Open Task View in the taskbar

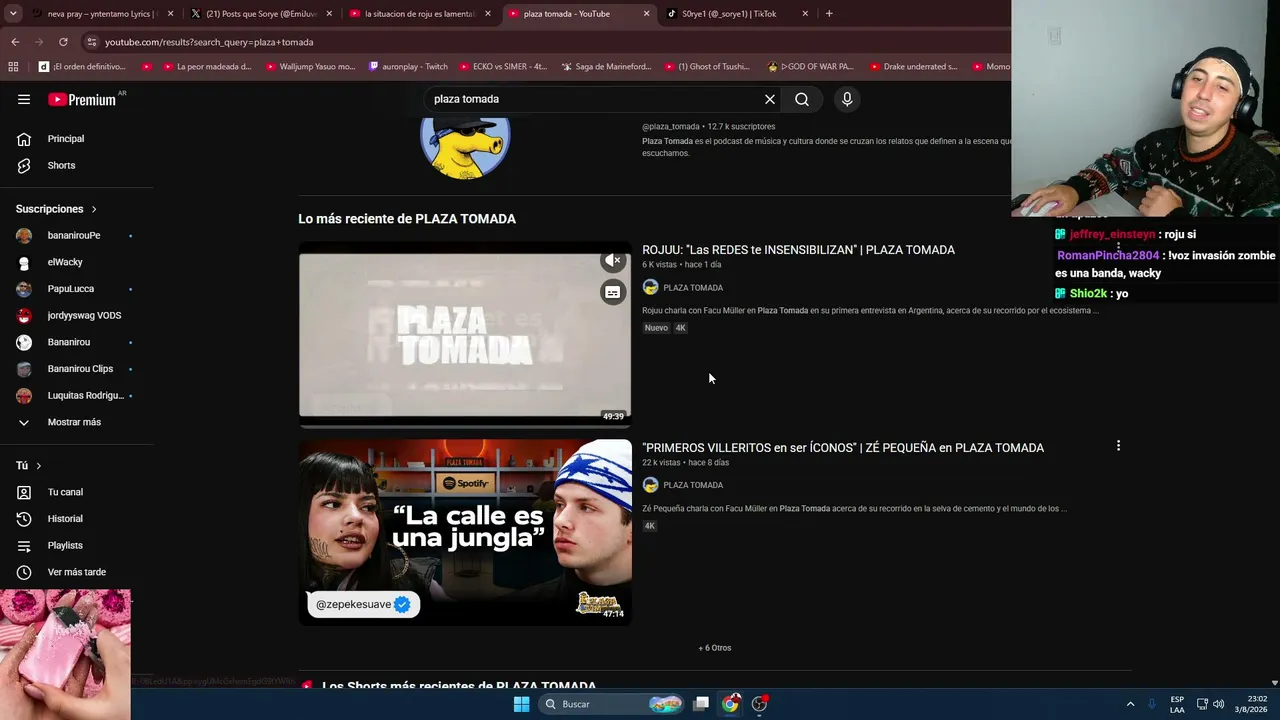click(701, 704)
